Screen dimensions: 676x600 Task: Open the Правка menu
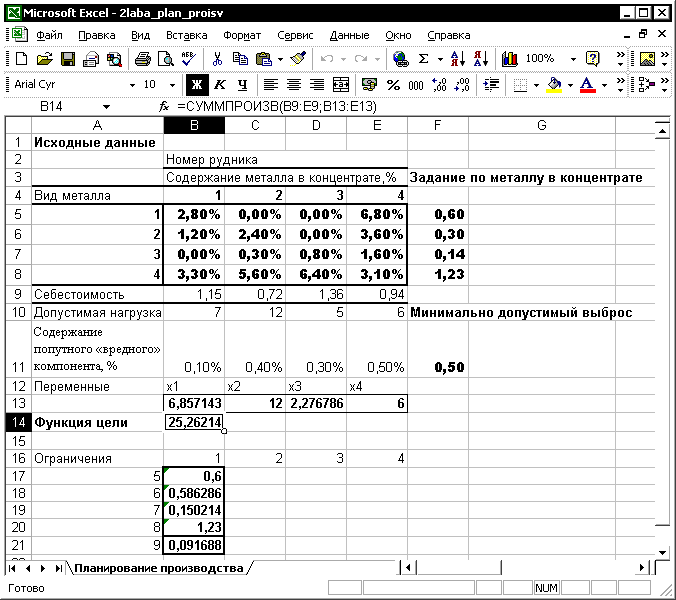coord(97,35)
